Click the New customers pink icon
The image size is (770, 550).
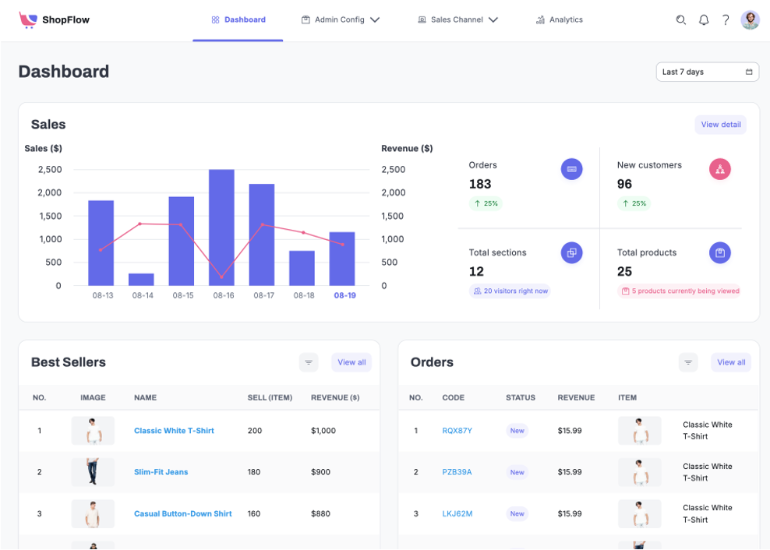[x=720, y=169]
